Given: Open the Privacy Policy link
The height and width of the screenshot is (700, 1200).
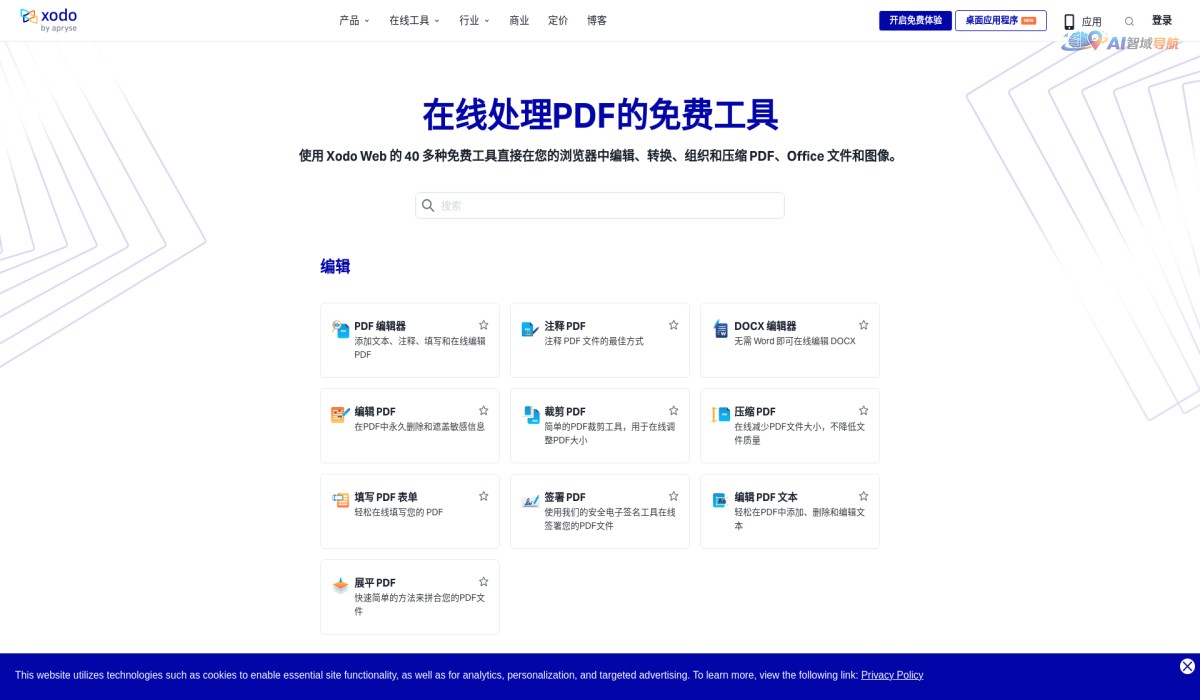Looking at the screenshot, I should coord(891,675).
